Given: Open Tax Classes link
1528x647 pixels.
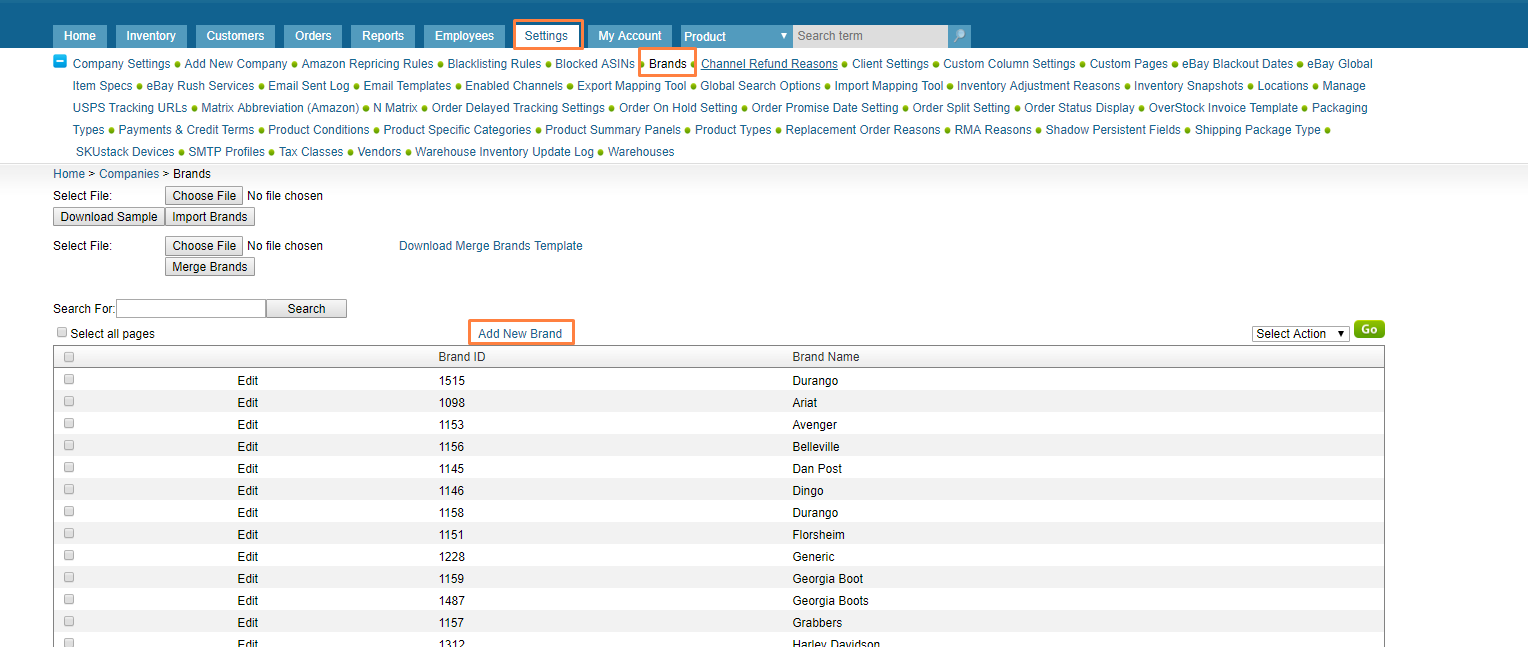Looking at the screenshot, I should [311, 152].
